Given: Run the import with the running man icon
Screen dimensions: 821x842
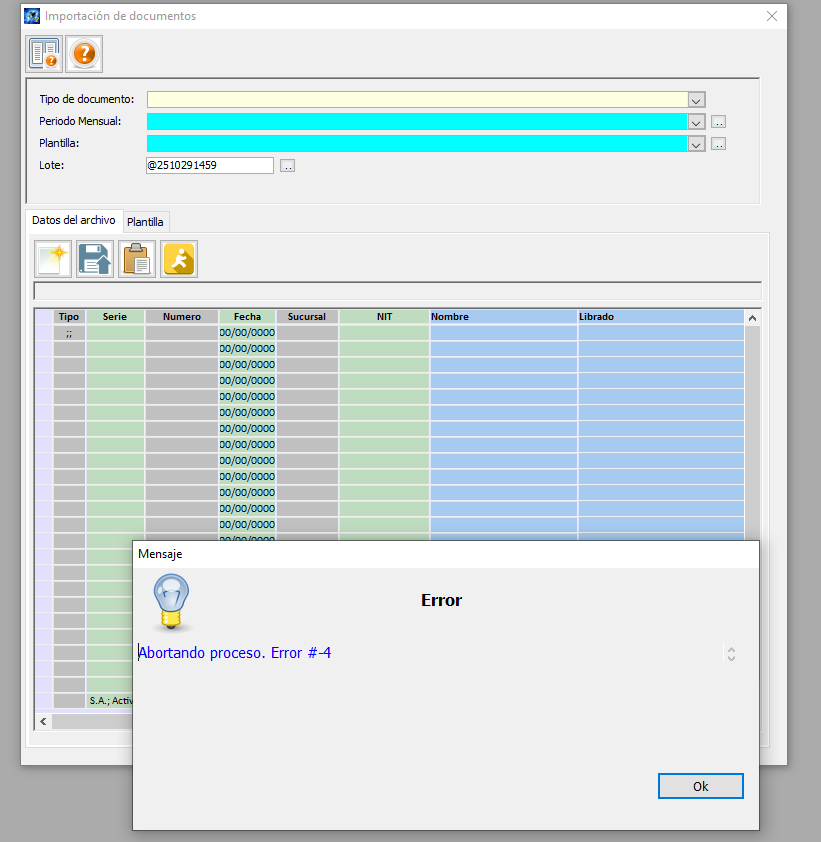Looking at the screenshot, I should (x=179, y=259).
